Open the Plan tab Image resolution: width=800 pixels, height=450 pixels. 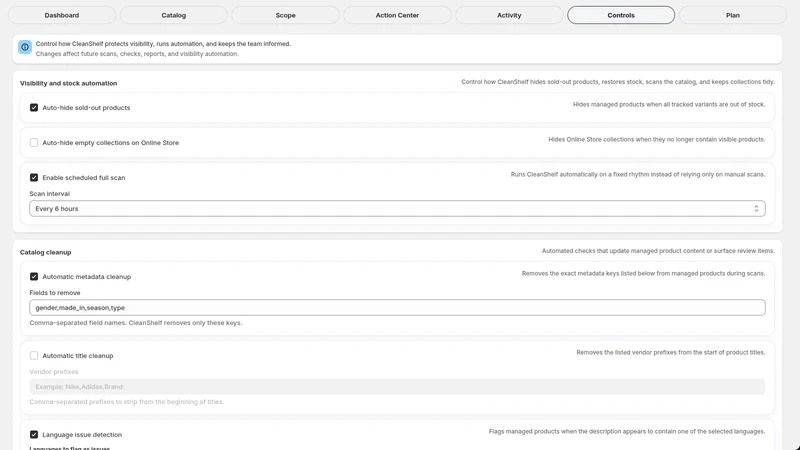pyautogui.click(x=733, y=15)
